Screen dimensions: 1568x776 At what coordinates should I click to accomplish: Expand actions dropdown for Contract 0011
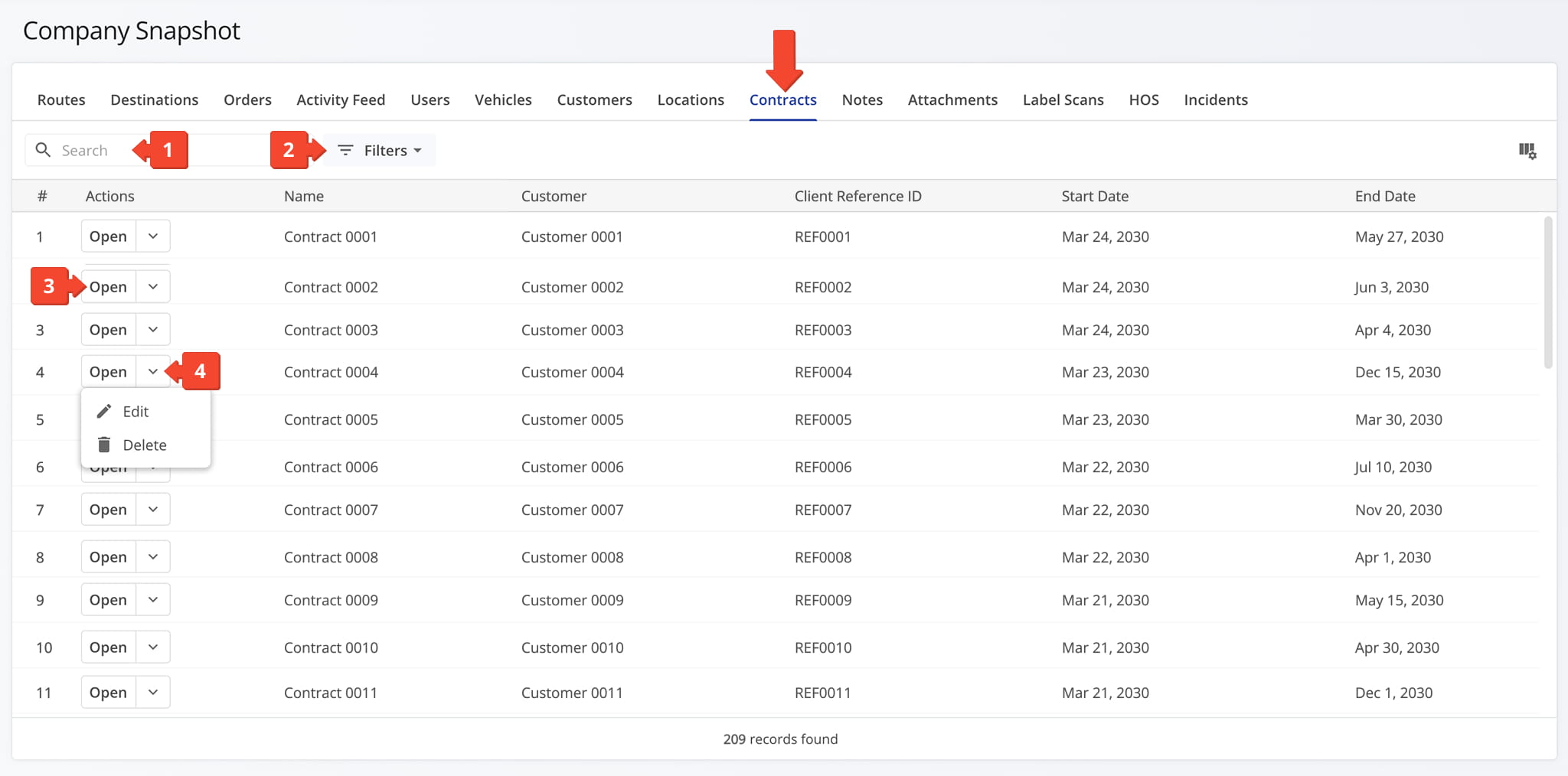153,692
